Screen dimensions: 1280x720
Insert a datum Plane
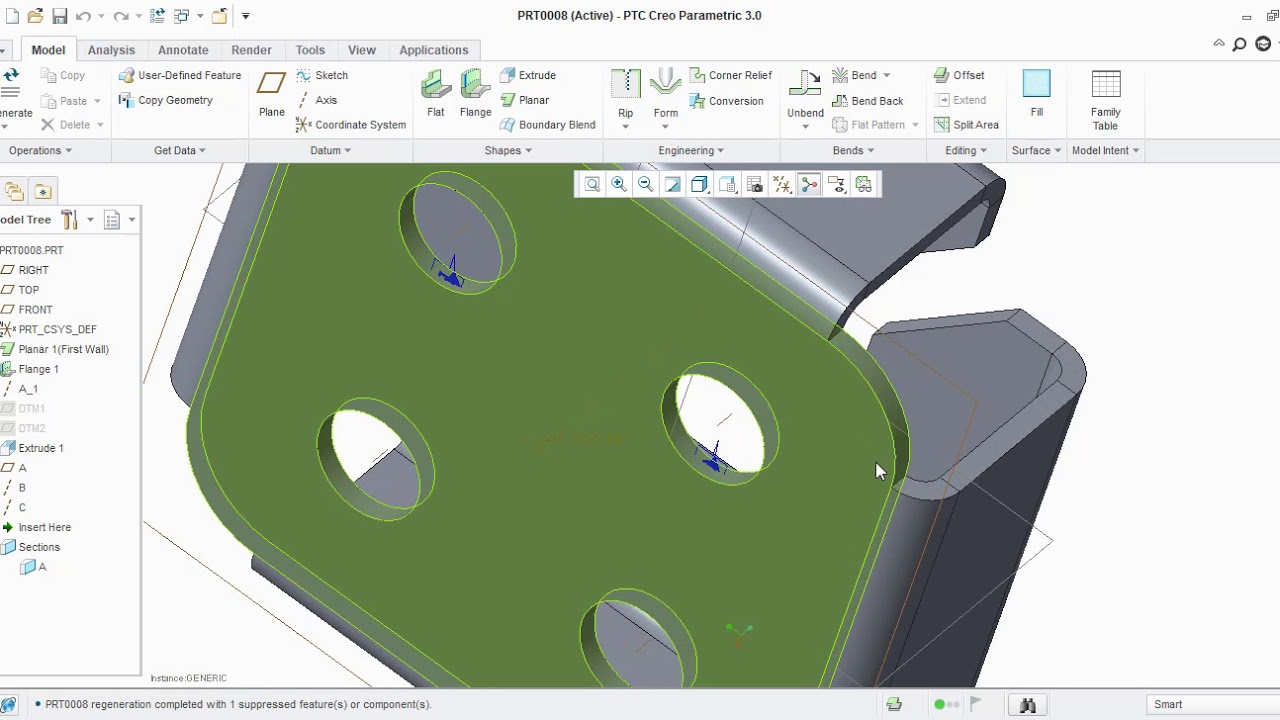(272, 95)
